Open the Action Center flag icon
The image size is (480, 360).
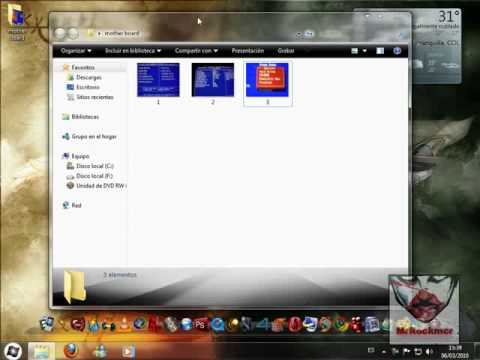(407, 351)
